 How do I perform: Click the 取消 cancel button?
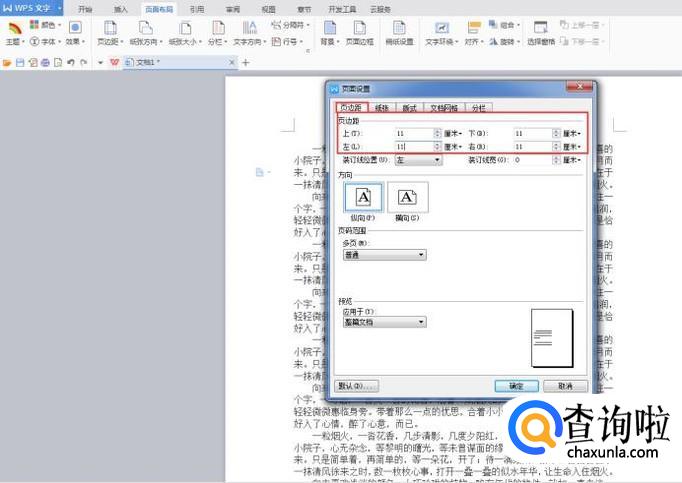click(565, 386)
